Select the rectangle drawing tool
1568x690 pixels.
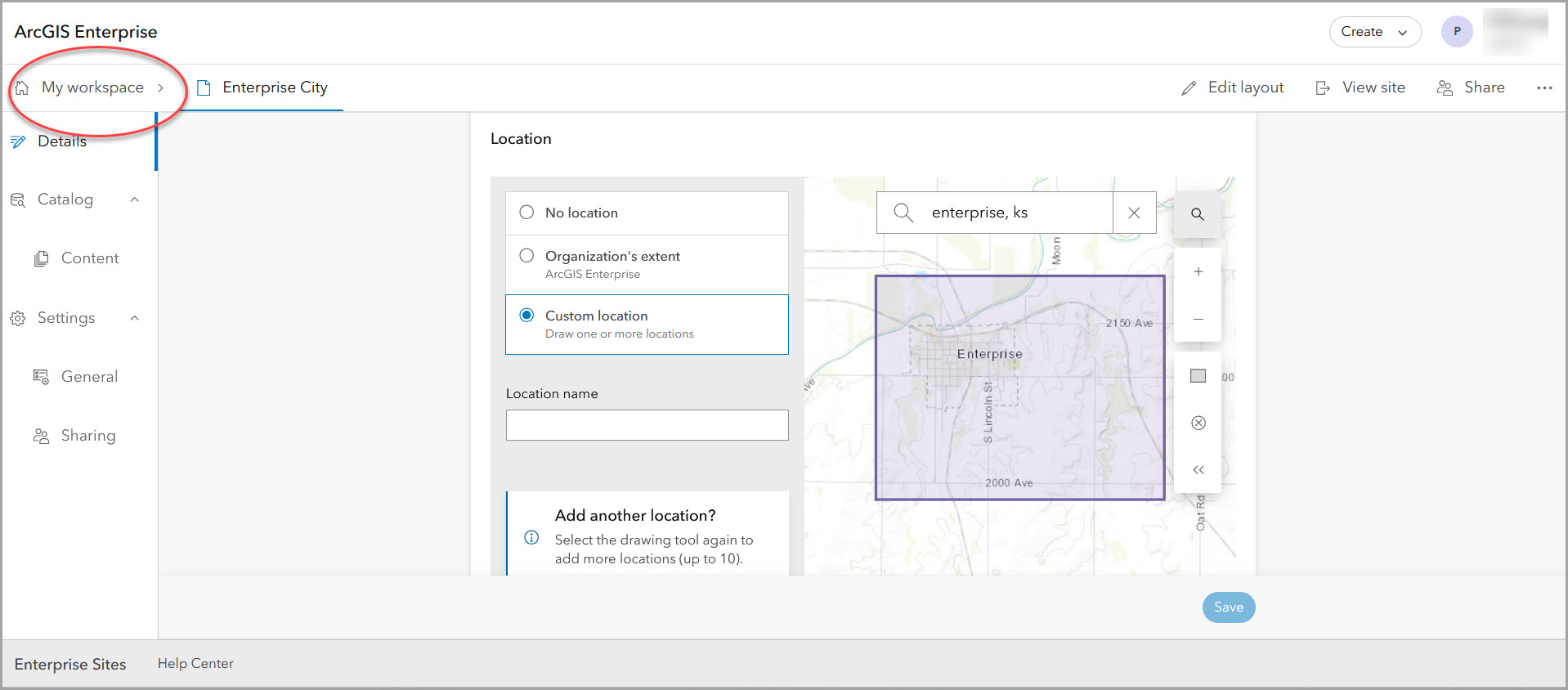pos(1198,376)
